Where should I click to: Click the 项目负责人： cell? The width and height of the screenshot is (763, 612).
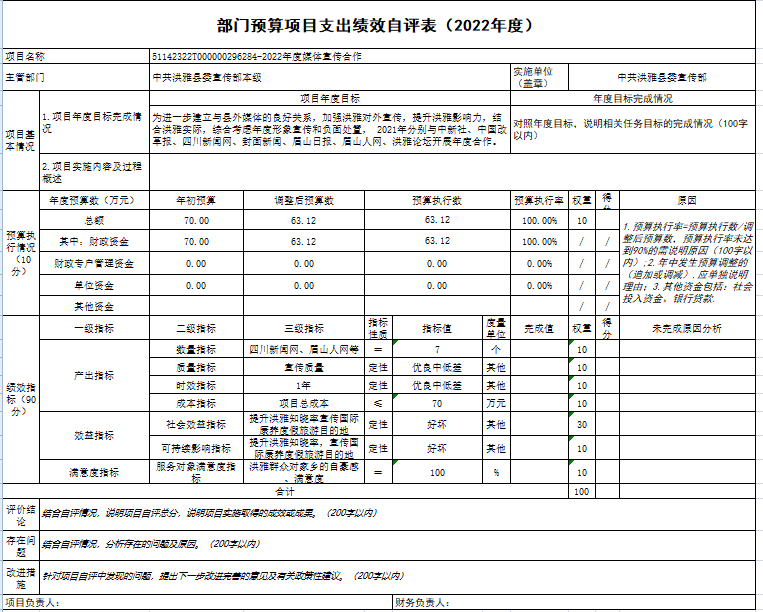(197, 603)
